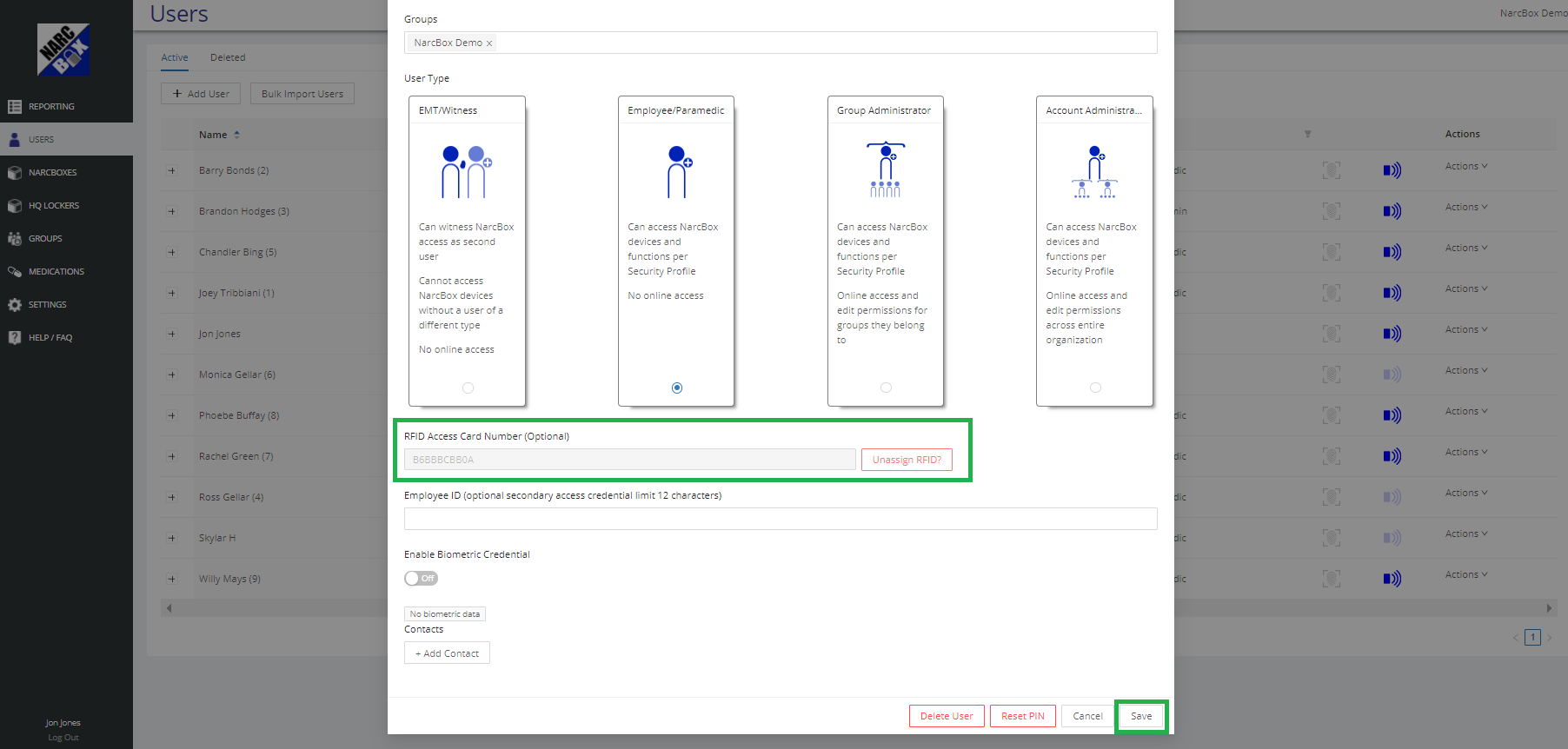1568x749 pixels.
Task: Open Actions dropdown for Phoebe Buffay
Action: click(1466, 412)
